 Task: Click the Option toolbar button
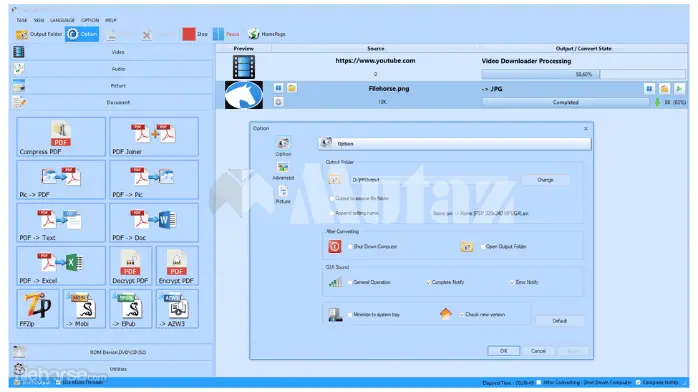click(82, 34)
